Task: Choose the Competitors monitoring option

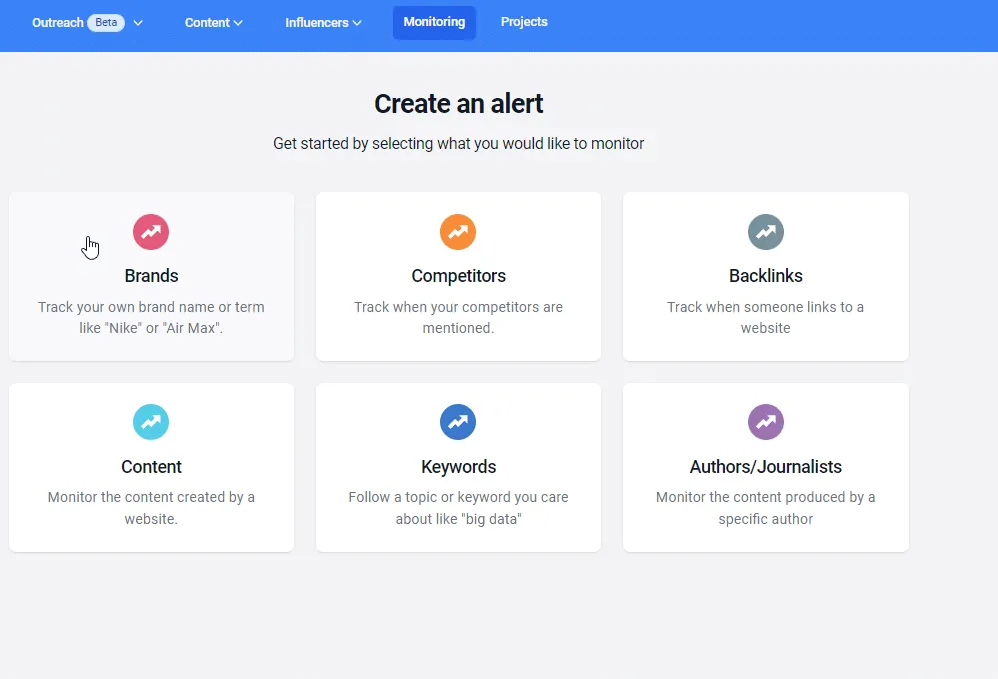Action: (x=458, y=276)
